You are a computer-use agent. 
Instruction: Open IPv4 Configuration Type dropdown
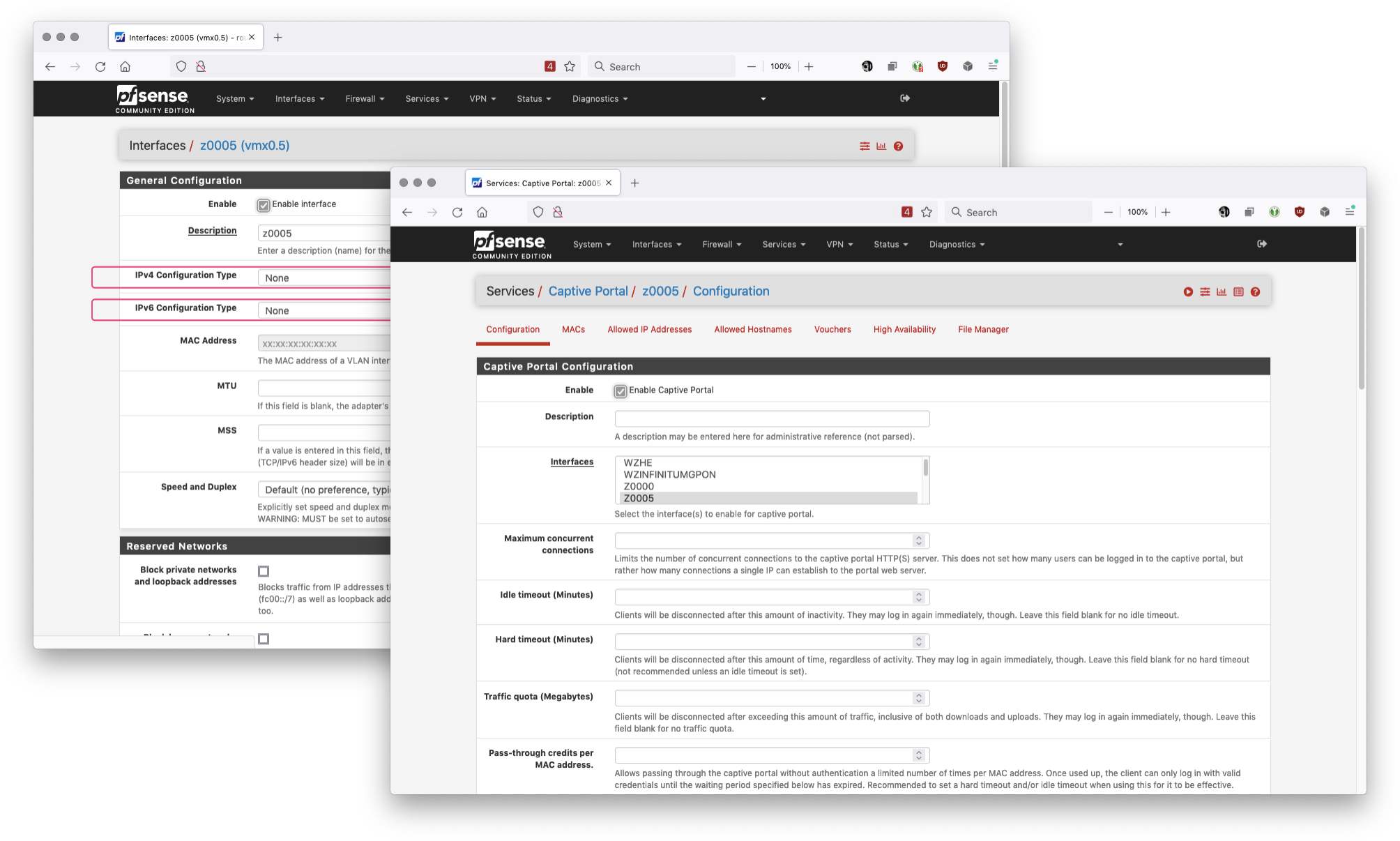click(324, 278)
